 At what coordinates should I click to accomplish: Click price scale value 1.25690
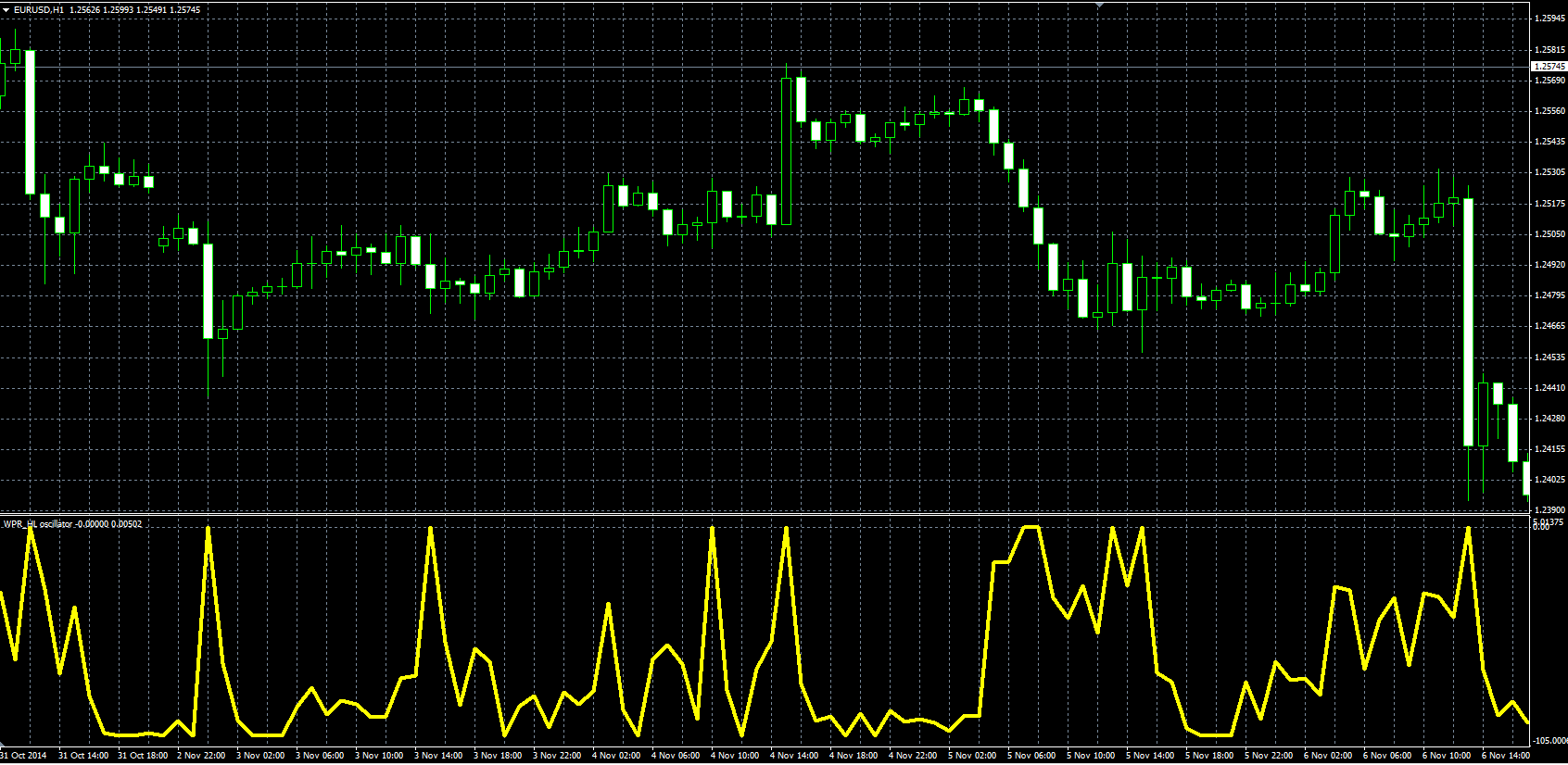pyautogui.click(x=1549, y=81)
